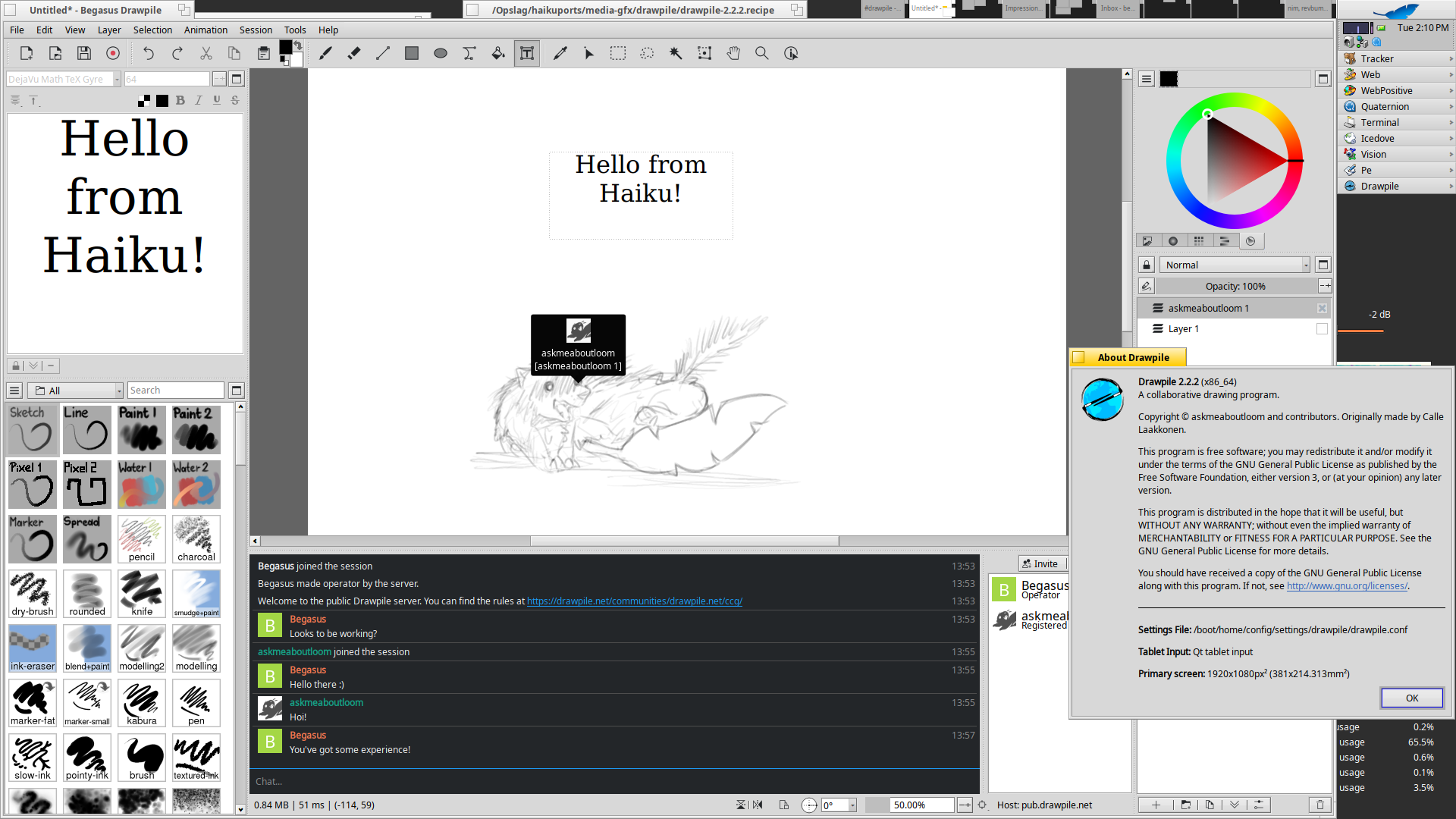Toggle layer sketch mode pencil button

pos(1147,286)
